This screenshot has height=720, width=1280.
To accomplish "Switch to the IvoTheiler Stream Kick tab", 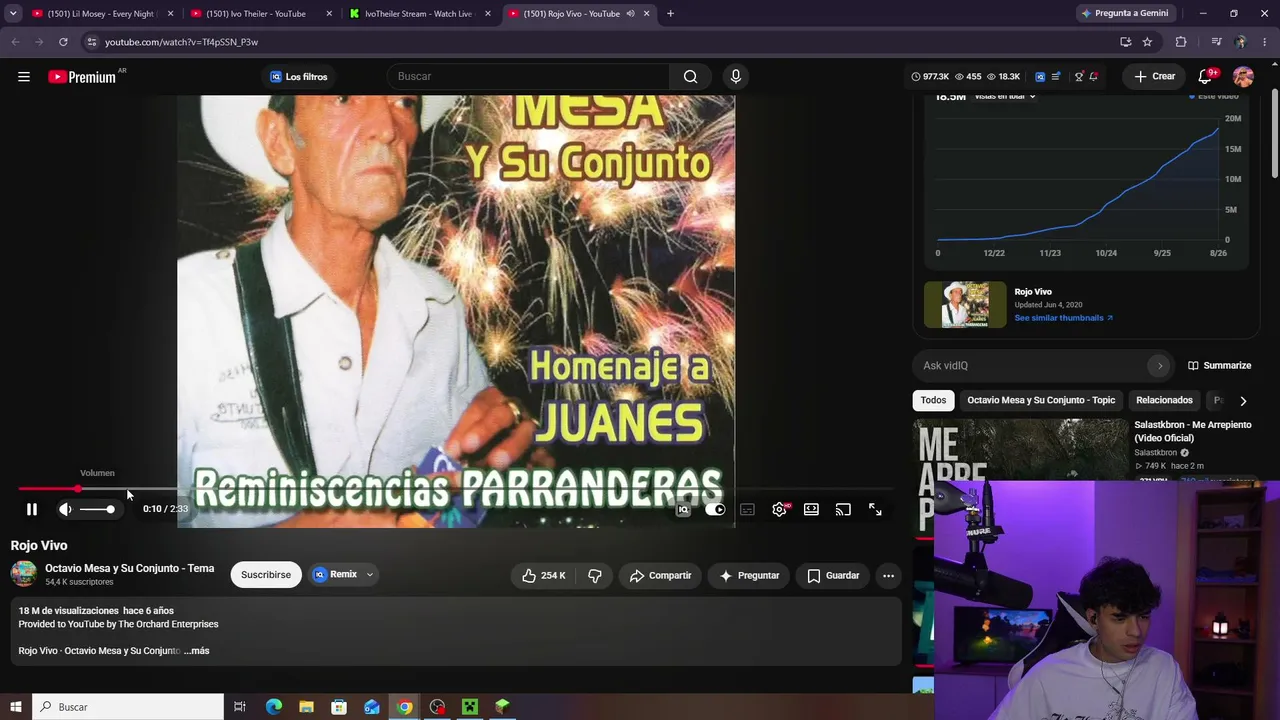I will (418, 14).
